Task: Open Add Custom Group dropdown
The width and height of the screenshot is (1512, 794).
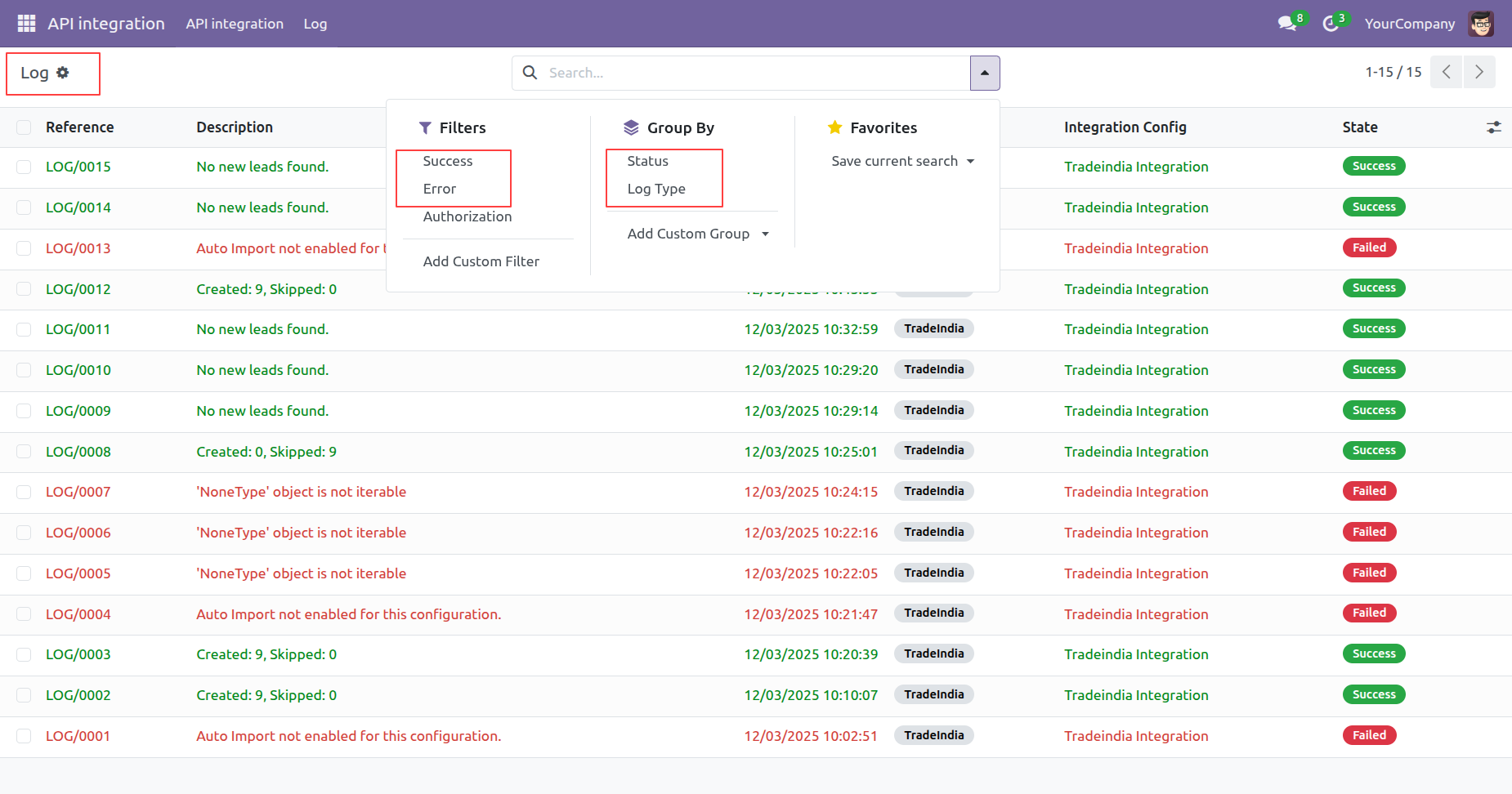Action: (x=699, y=234)
